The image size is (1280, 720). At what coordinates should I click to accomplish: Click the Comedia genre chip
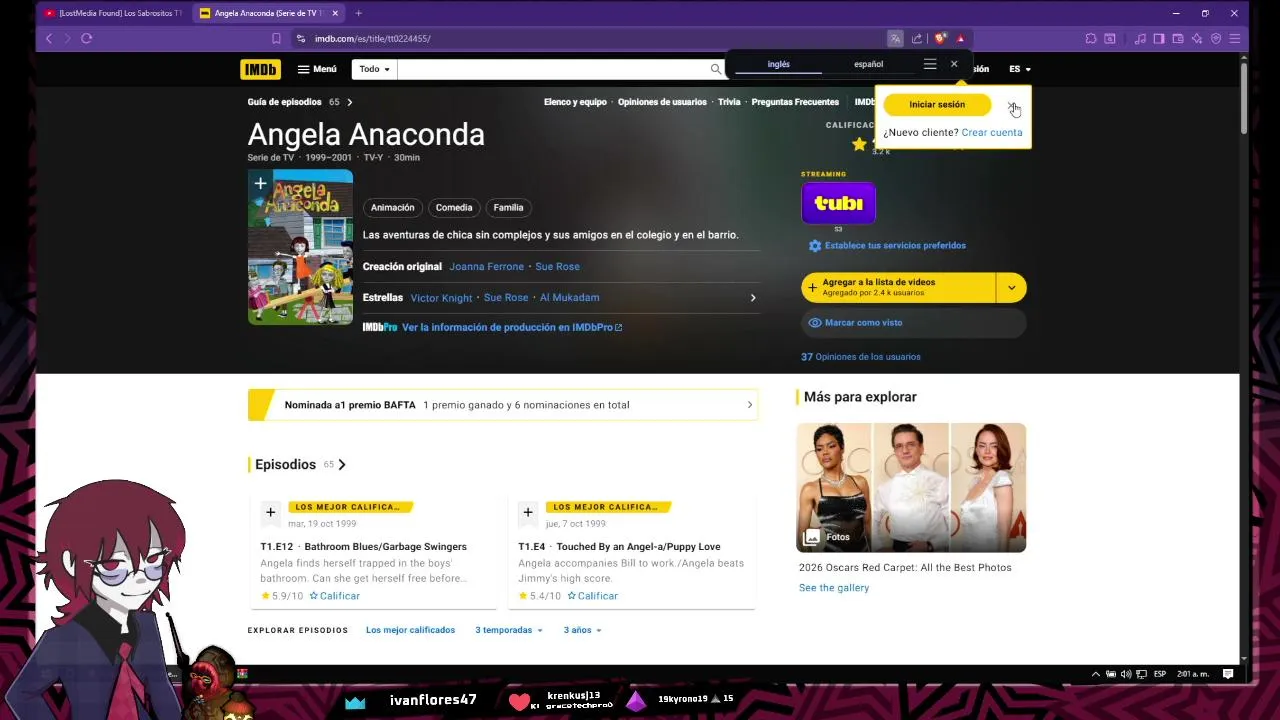[x=454, y=207]
